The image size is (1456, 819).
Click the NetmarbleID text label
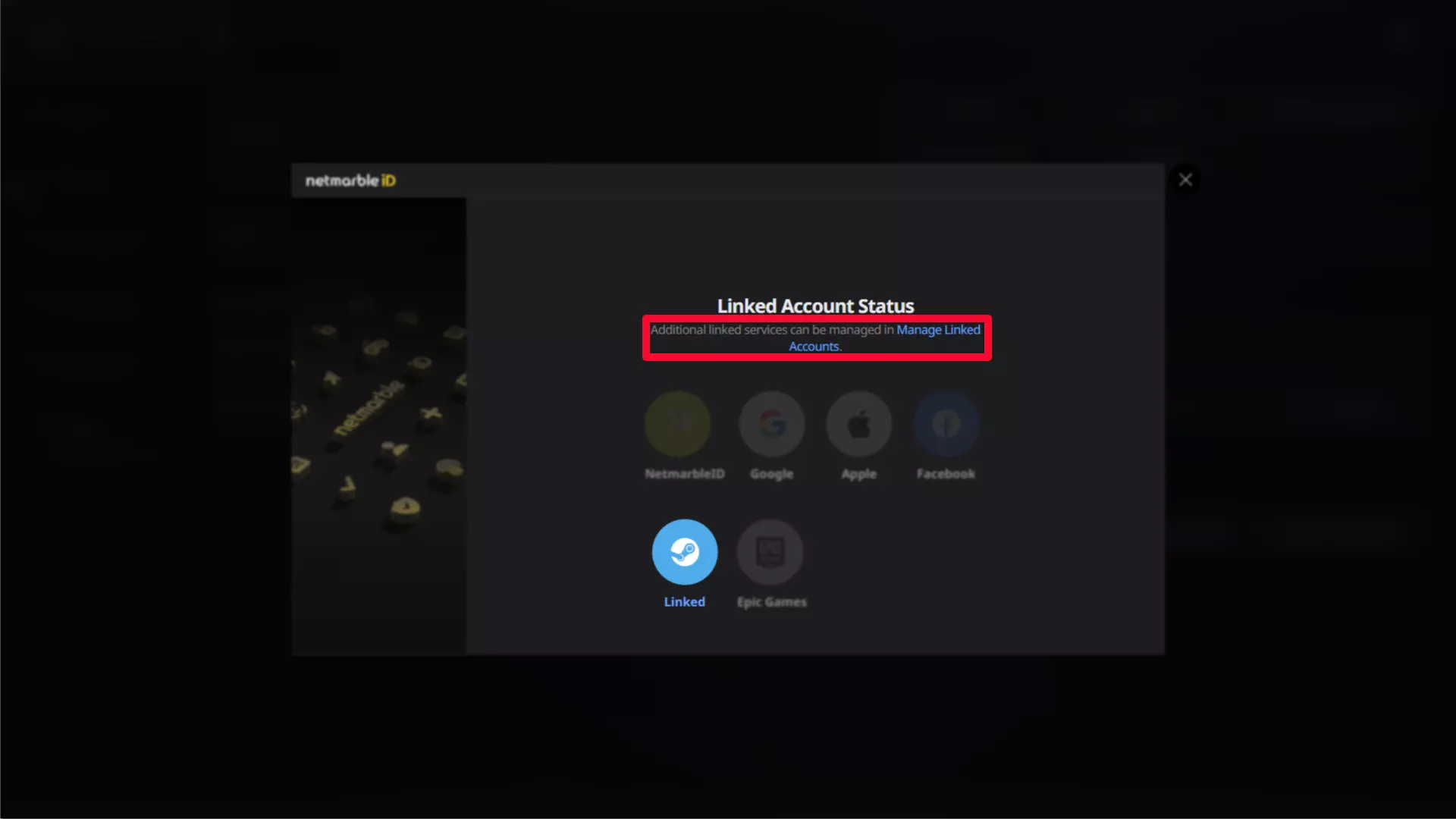(x=685, y=474)
